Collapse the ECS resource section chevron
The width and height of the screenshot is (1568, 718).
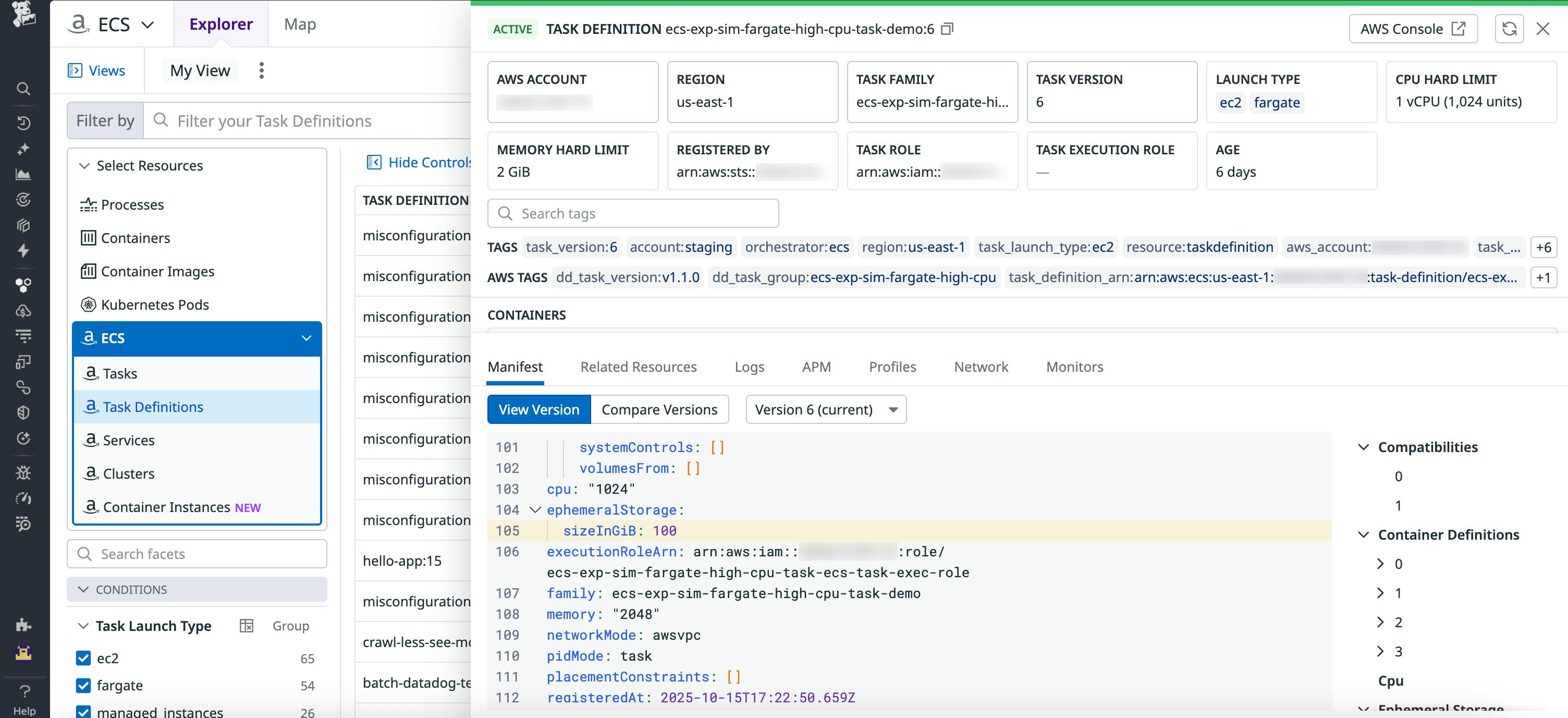pyautogui.click(x=306, y=338)
